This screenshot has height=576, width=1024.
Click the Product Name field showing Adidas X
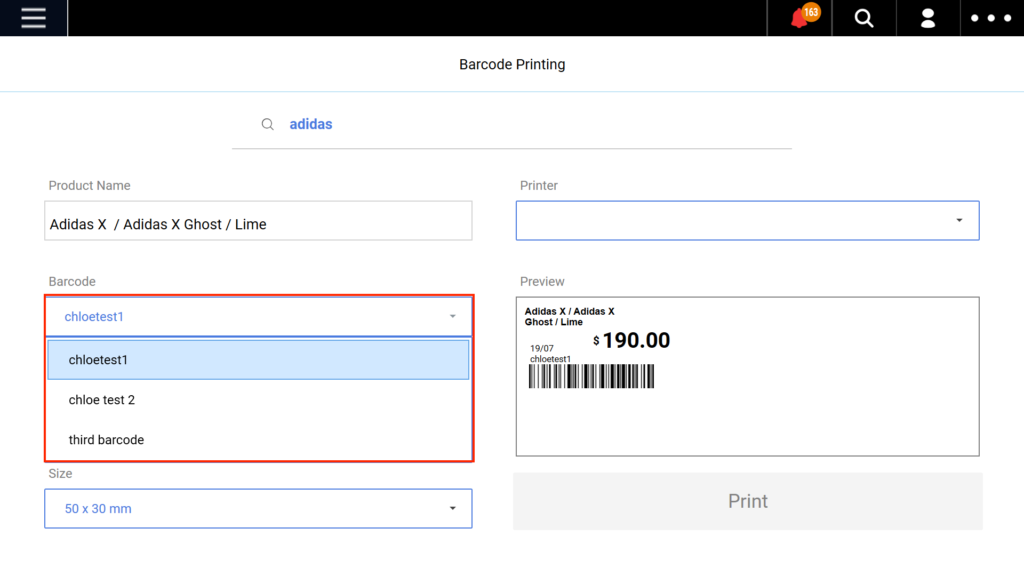258,220
